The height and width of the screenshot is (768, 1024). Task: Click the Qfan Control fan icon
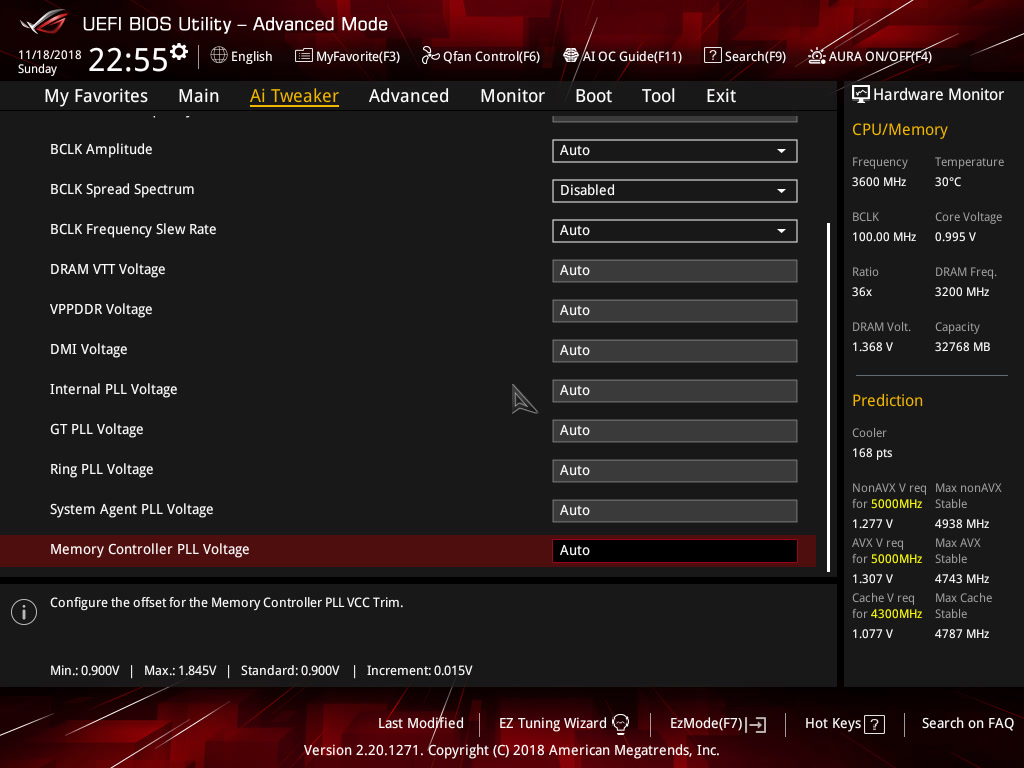pyautogui.click(x=430, y=56)
